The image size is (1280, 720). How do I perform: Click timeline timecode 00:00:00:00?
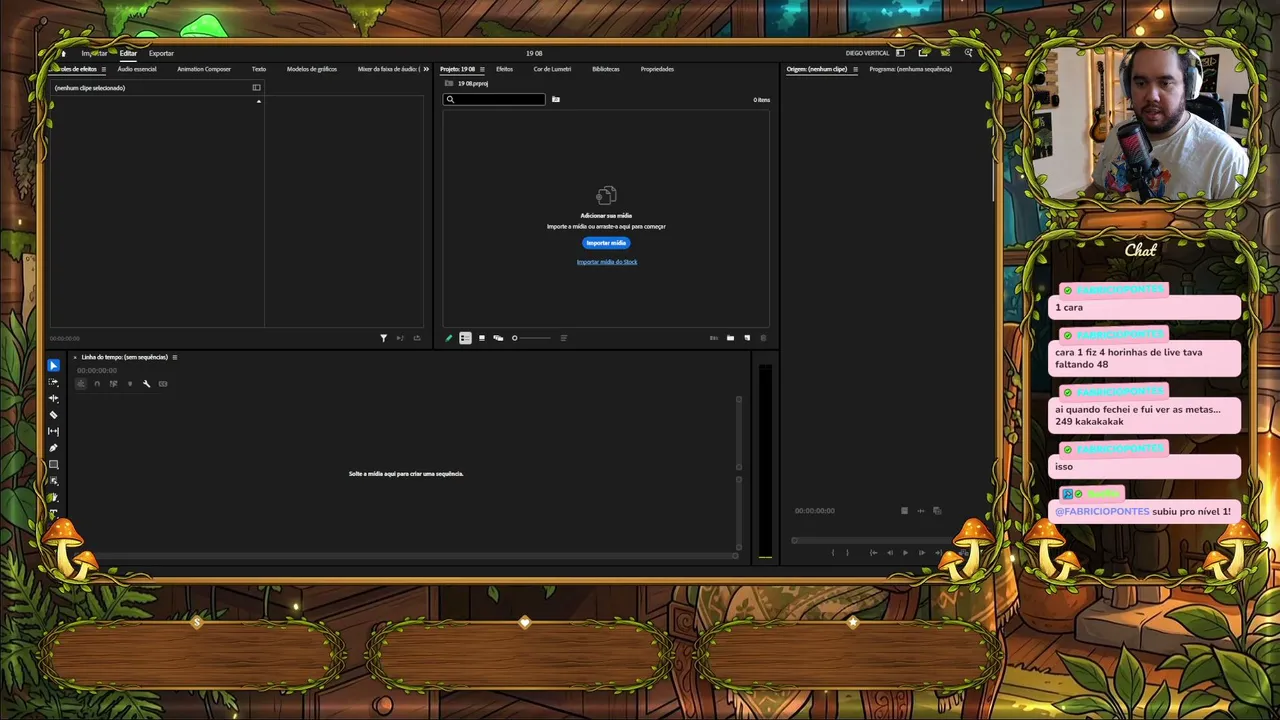pos(97,371)
